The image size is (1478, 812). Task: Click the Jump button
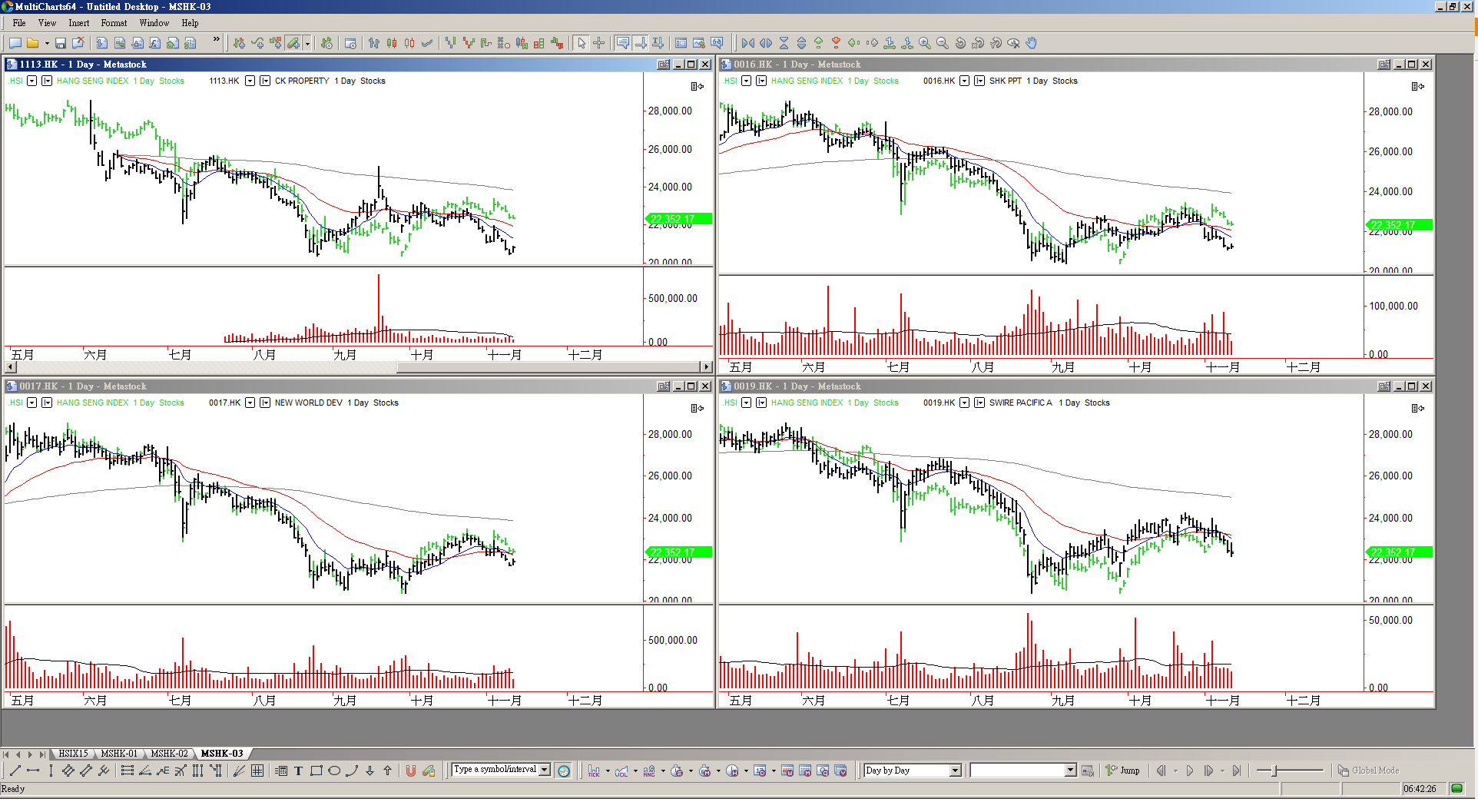tap(1123, 771)
